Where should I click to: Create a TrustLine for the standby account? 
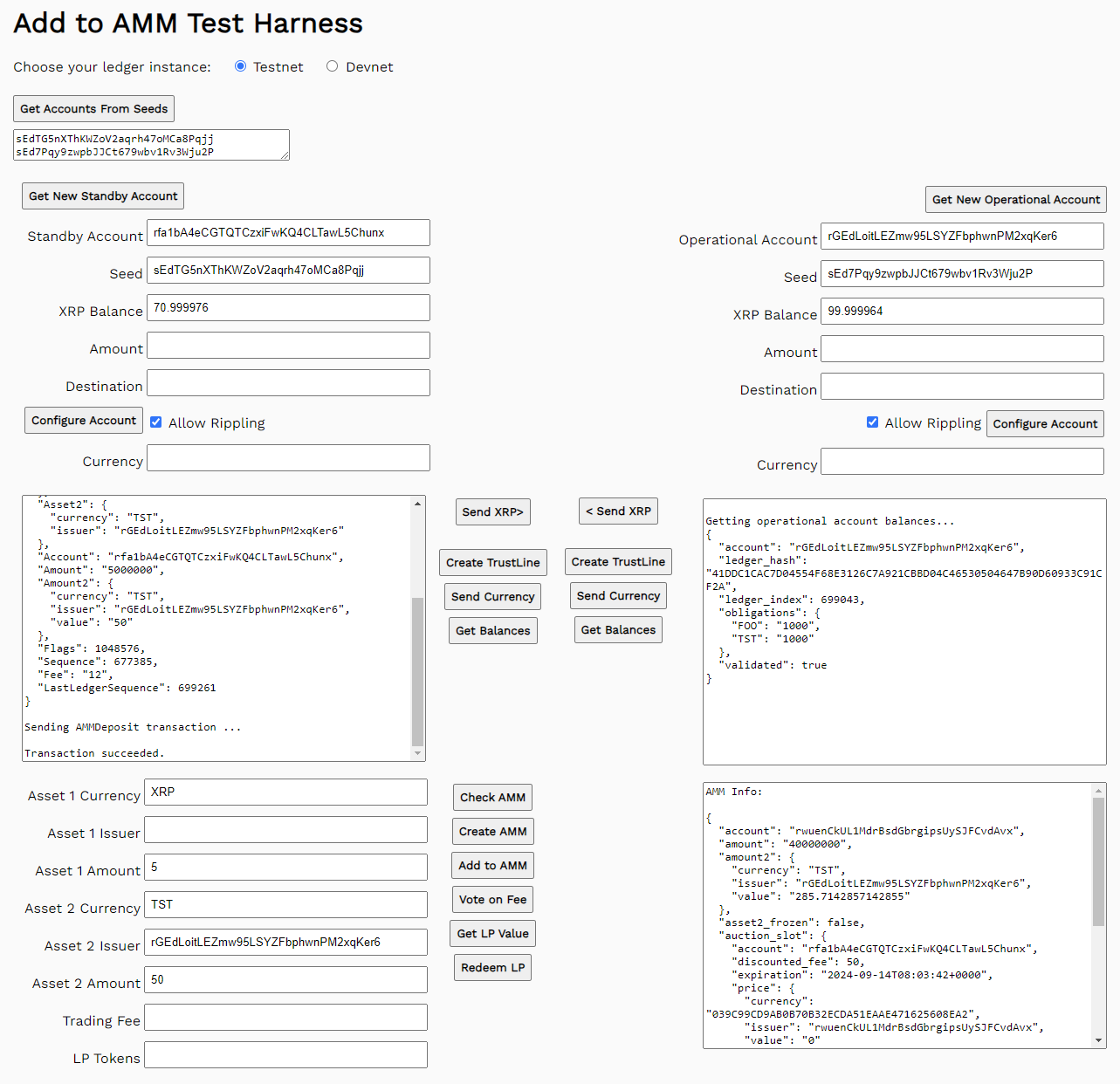(492, 562)
